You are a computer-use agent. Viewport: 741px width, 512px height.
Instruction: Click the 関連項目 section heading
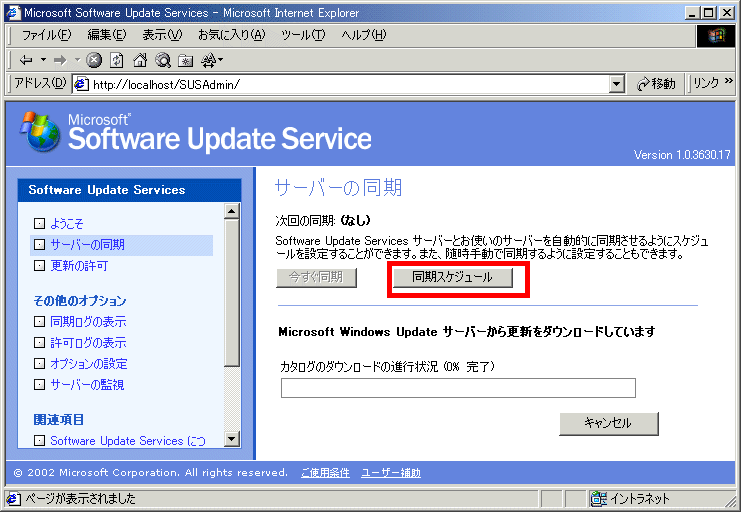click(x=59, y=419)
